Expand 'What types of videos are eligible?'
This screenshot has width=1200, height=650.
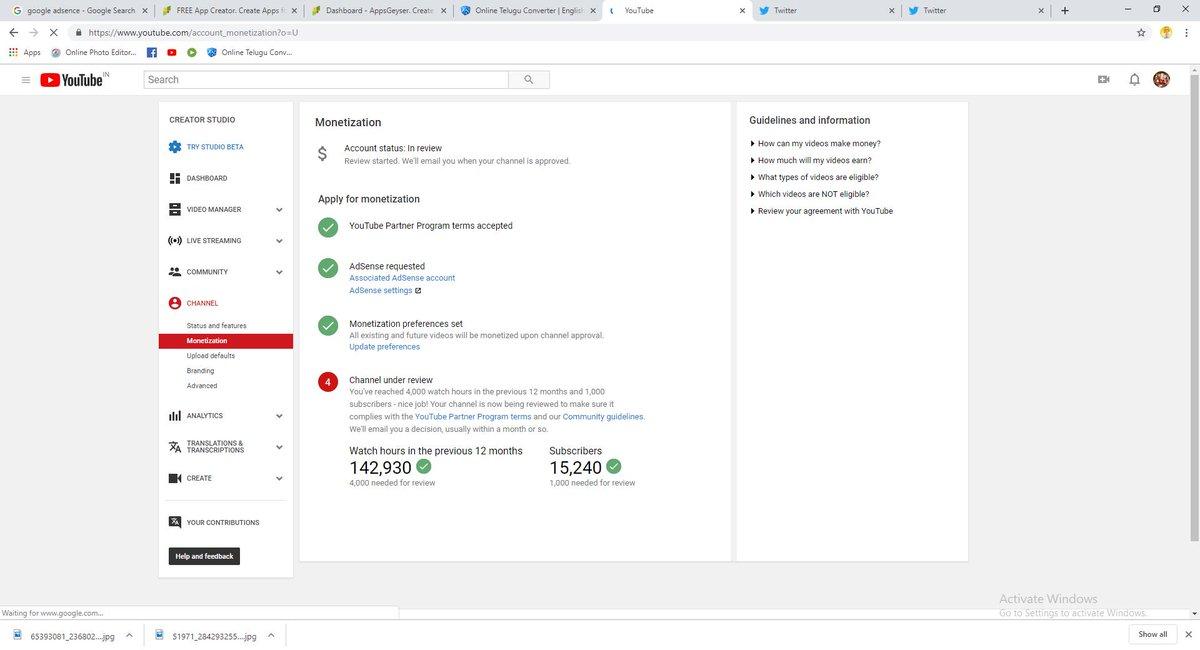[x=814, y=177]
